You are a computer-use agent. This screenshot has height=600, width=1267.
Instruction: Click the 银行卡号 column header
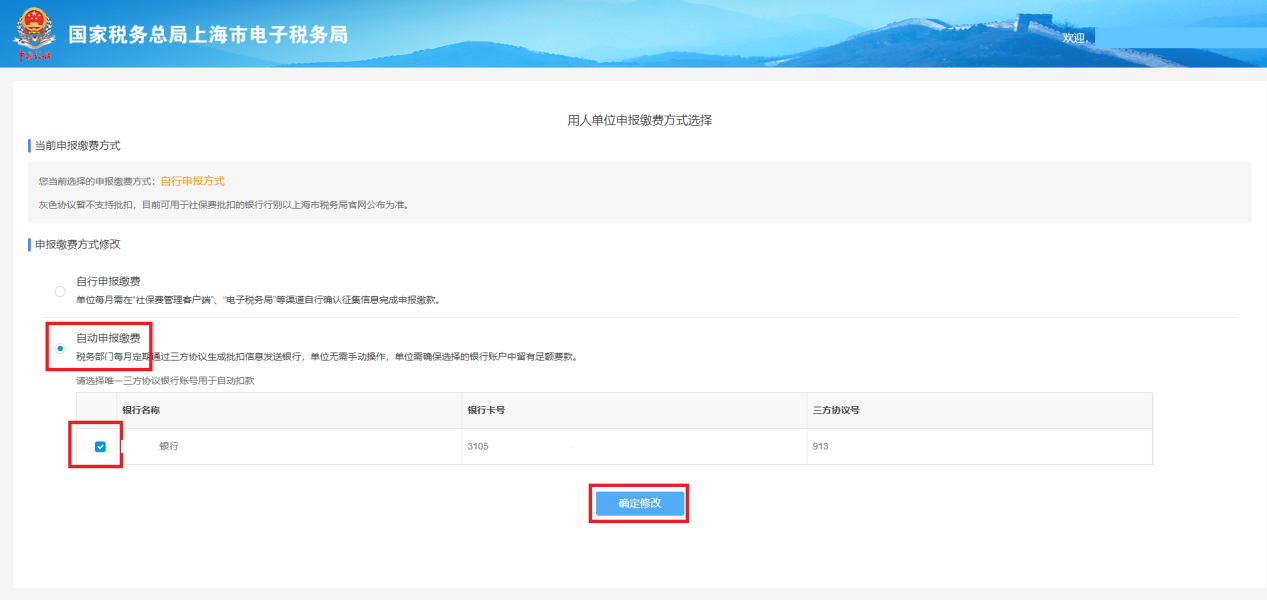[488, 411]
